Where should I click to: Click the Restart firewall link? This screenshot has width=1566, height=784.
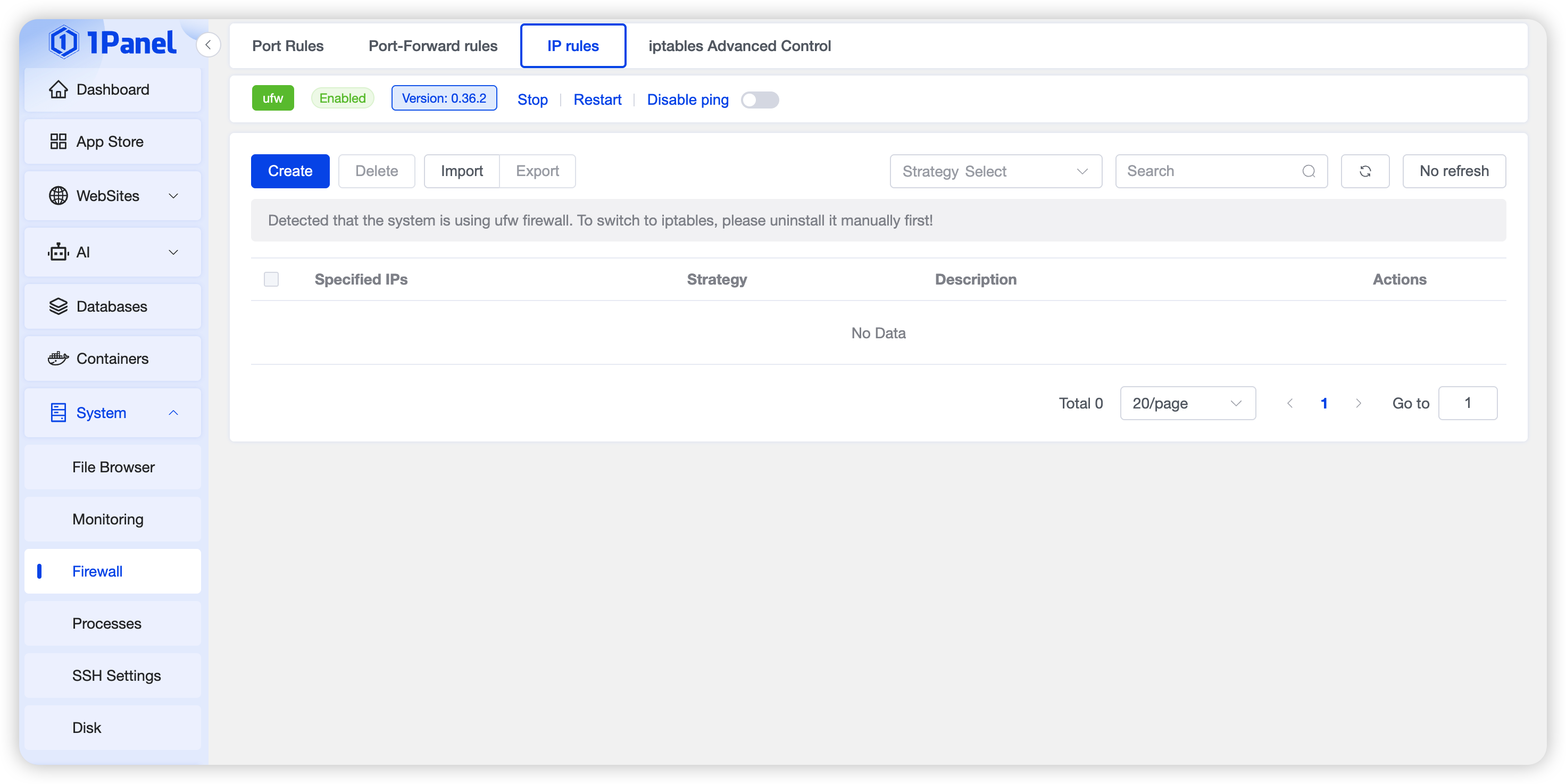597,99
